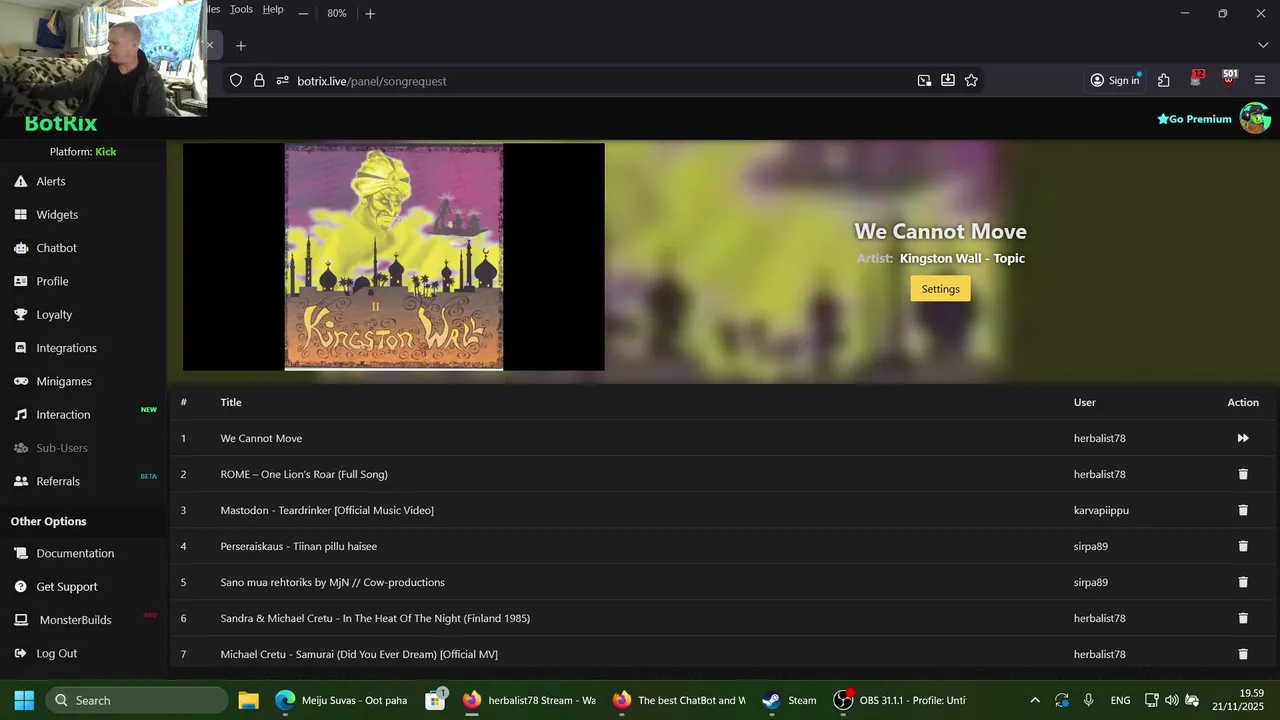Open a new browser tab
Viewport: 1280px width, 720px height.
[240, 46]
